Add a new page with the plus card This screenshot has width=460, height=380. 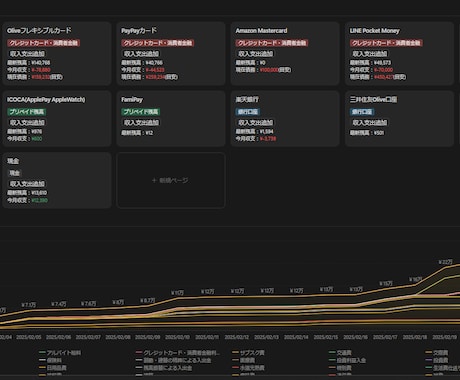pyautogui.click(x=171, y=180)
